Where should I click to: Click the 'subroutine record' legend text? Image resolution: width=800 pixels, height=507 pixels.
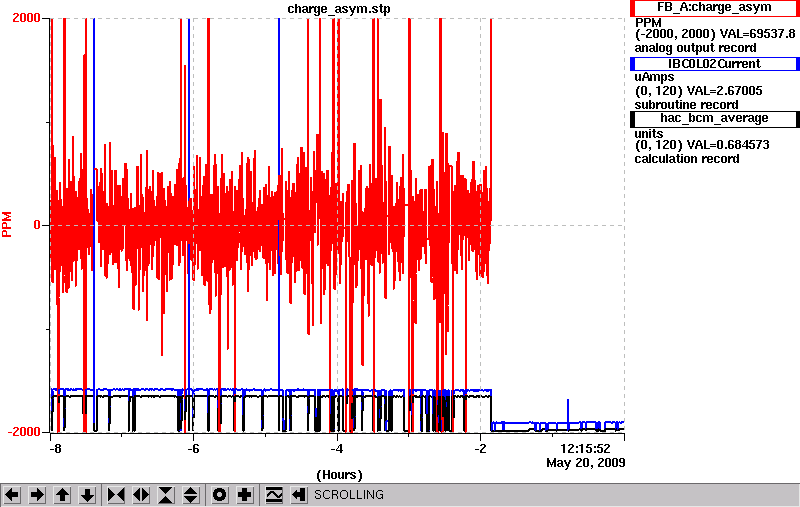(x=686, y=105)
